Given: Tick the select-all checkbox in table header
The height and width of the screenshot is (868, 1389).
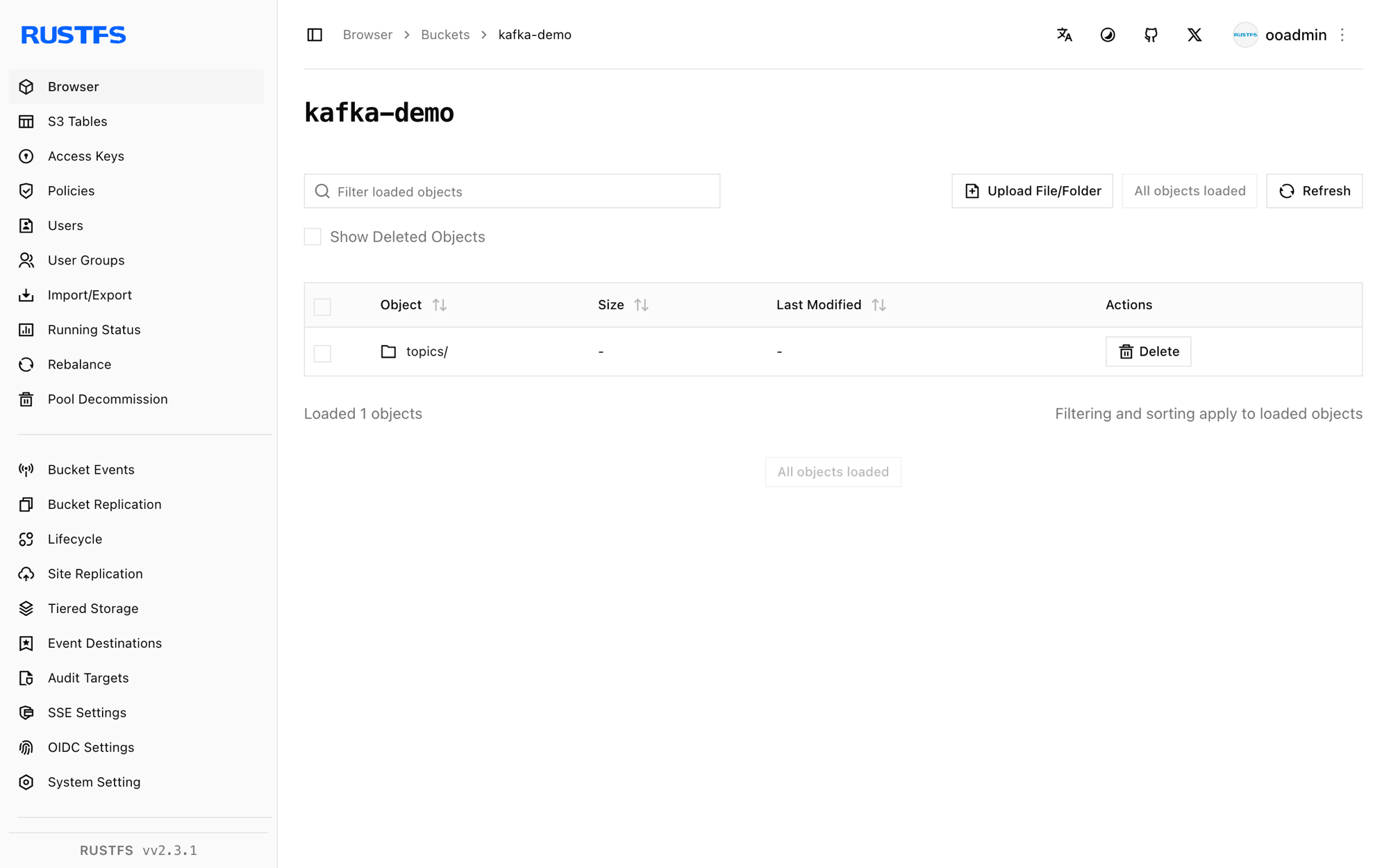Looking at the screenshot, I should [x=322, y=306].
